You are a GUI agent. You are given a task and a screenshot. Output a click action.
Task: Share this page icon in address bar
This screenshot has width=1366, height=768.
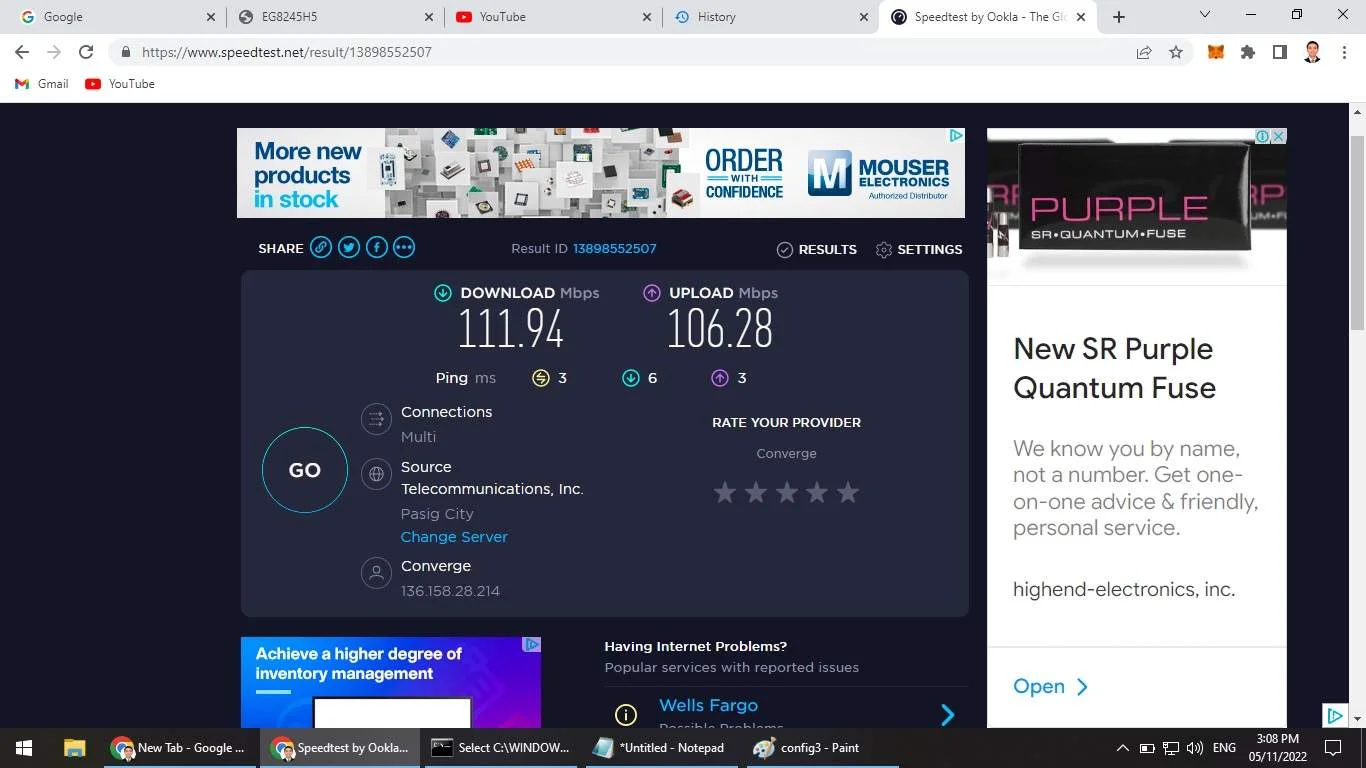pyautogui.click(x=1144, y=52)
